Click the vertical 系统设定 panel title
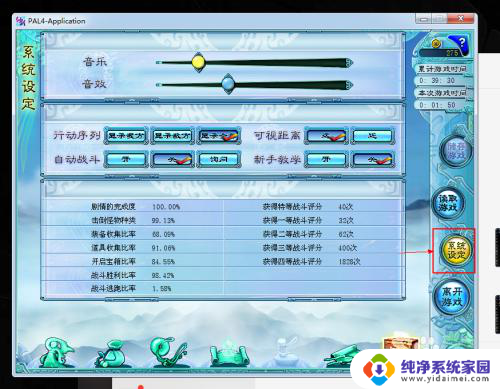This screenshot has width=500, height=389. pyautogui.click(x=29, y=78)
